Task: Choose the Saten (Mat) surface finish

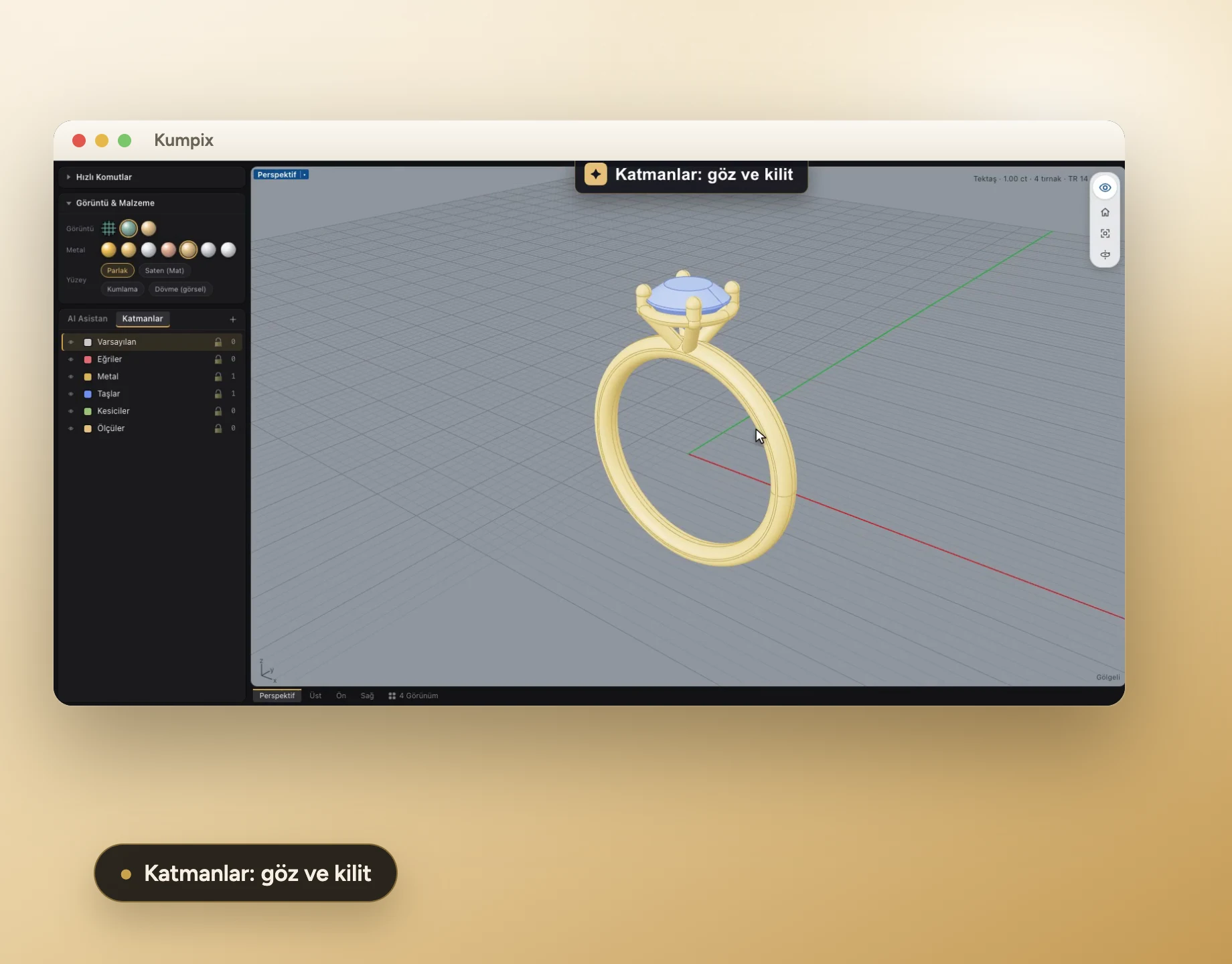Action: pyautogui.click(x=164, y=270)
